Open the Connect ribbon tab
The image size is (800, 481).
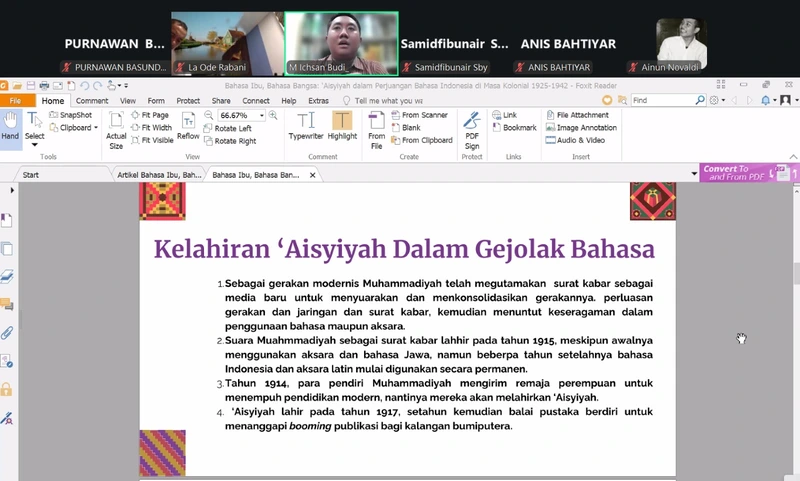(256, 100)
